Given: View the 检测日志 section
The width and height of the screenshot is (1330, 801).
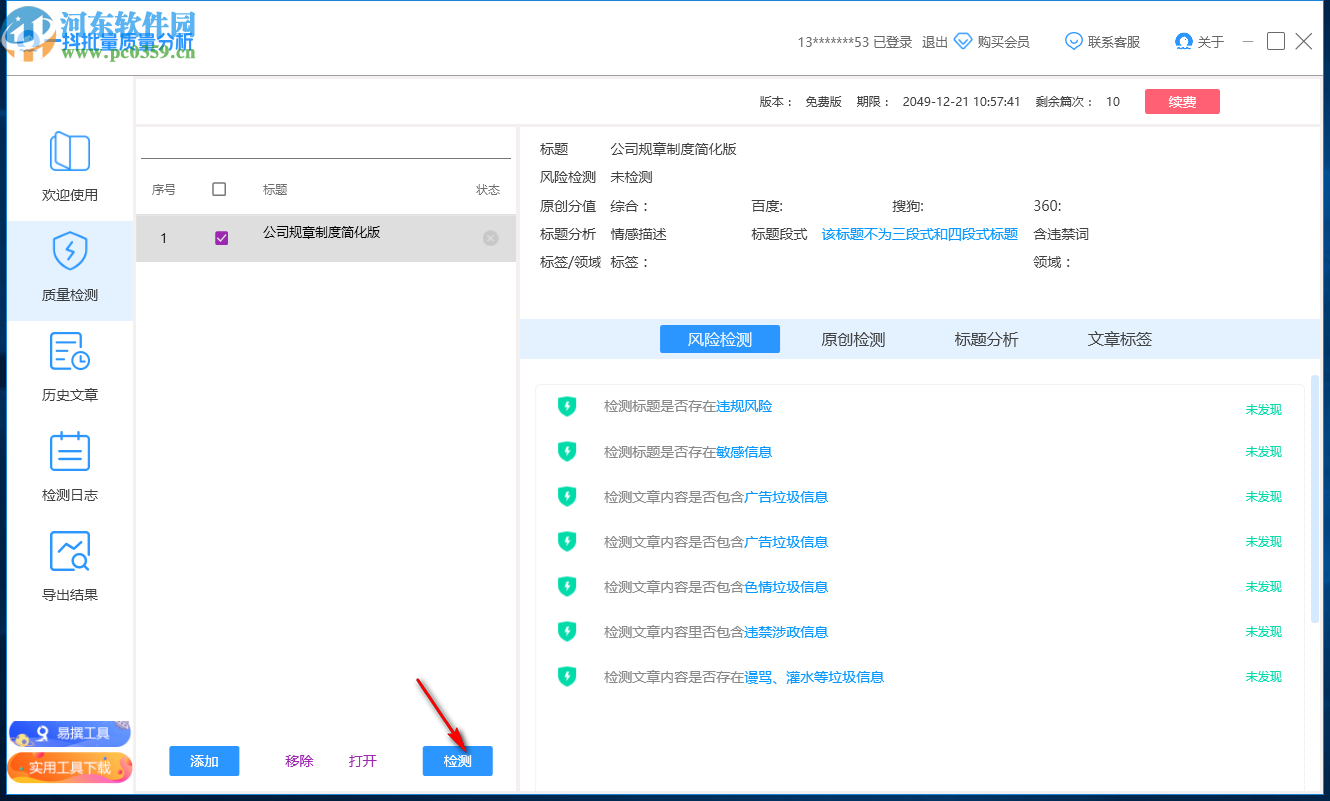Looking at the screenshot, I should click(x=70, y=465).
